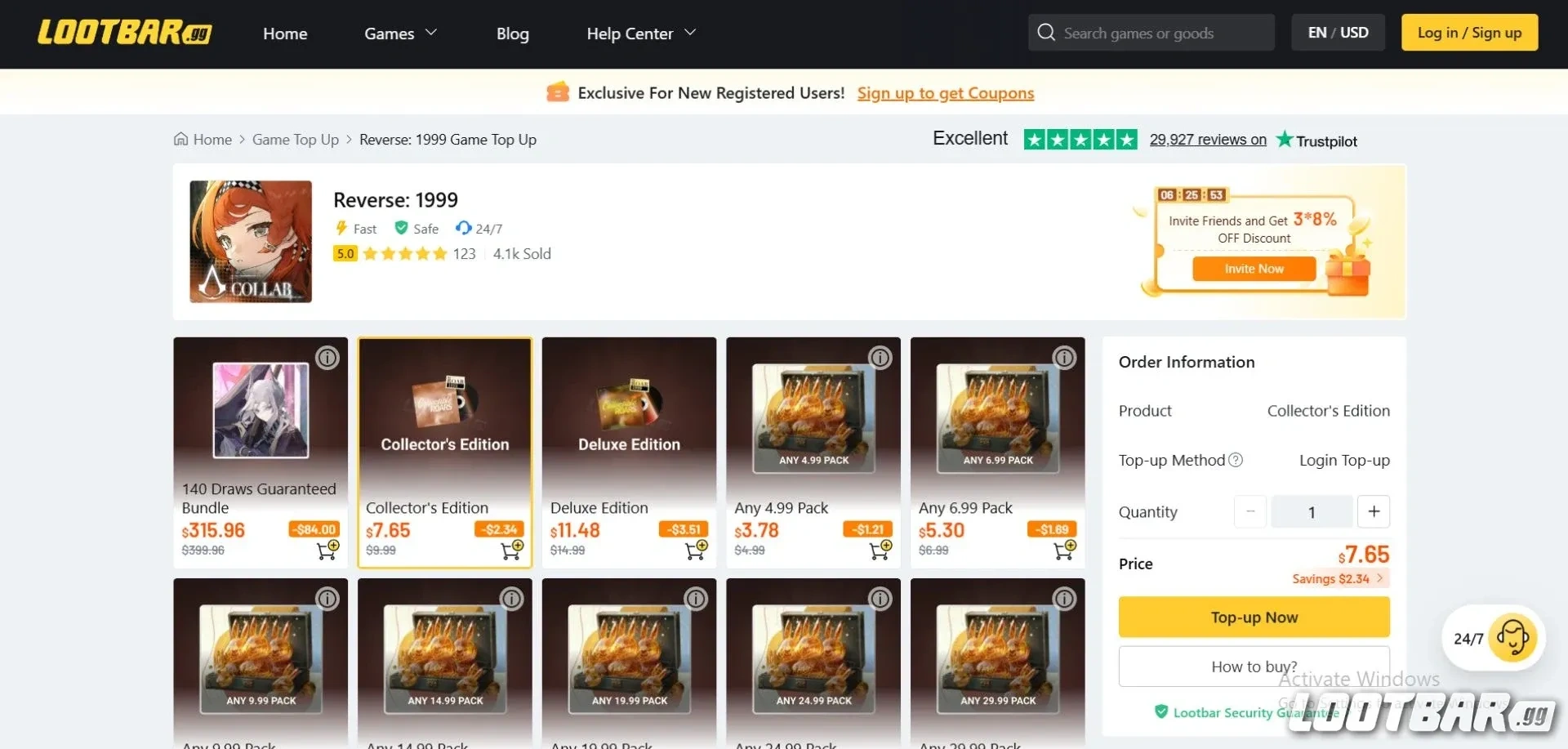Decrease quantity with the minus button
The width and height of the screenshot is (1568, 749).
(1250, 511)
